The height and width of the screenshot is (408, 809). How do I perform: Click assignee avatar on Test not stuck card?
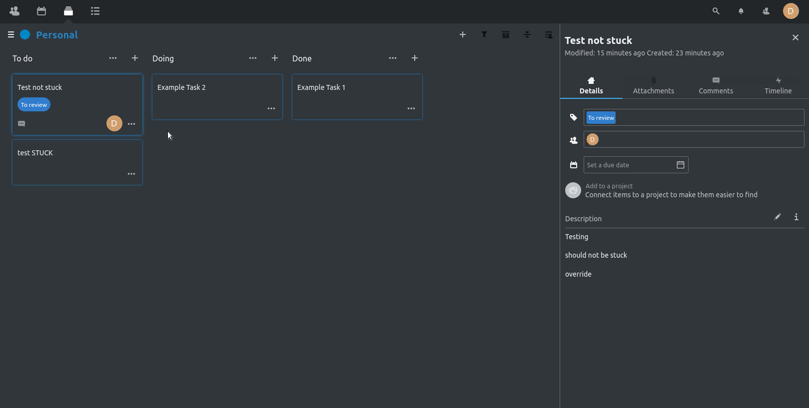tap(114, 123)
